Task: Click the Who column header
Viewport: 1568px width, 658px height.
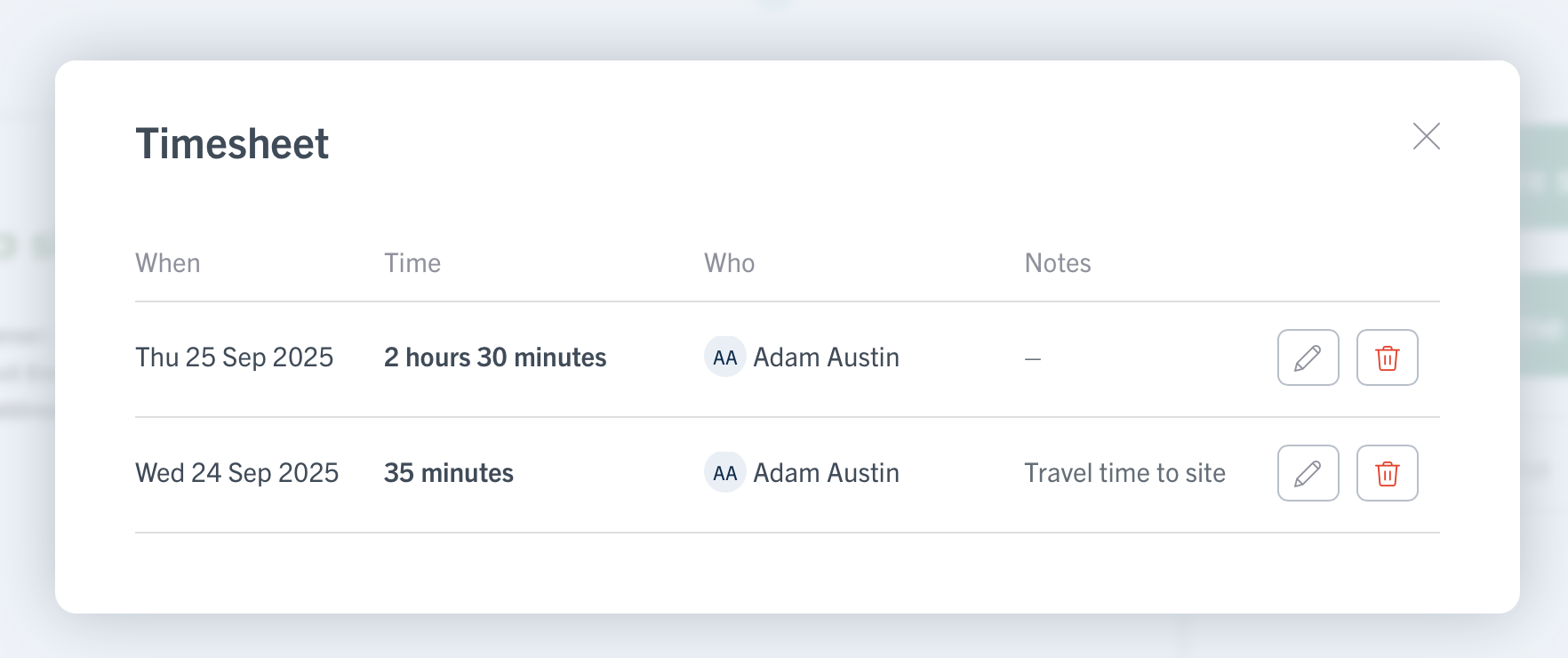Action: click(x=729, y=263)
